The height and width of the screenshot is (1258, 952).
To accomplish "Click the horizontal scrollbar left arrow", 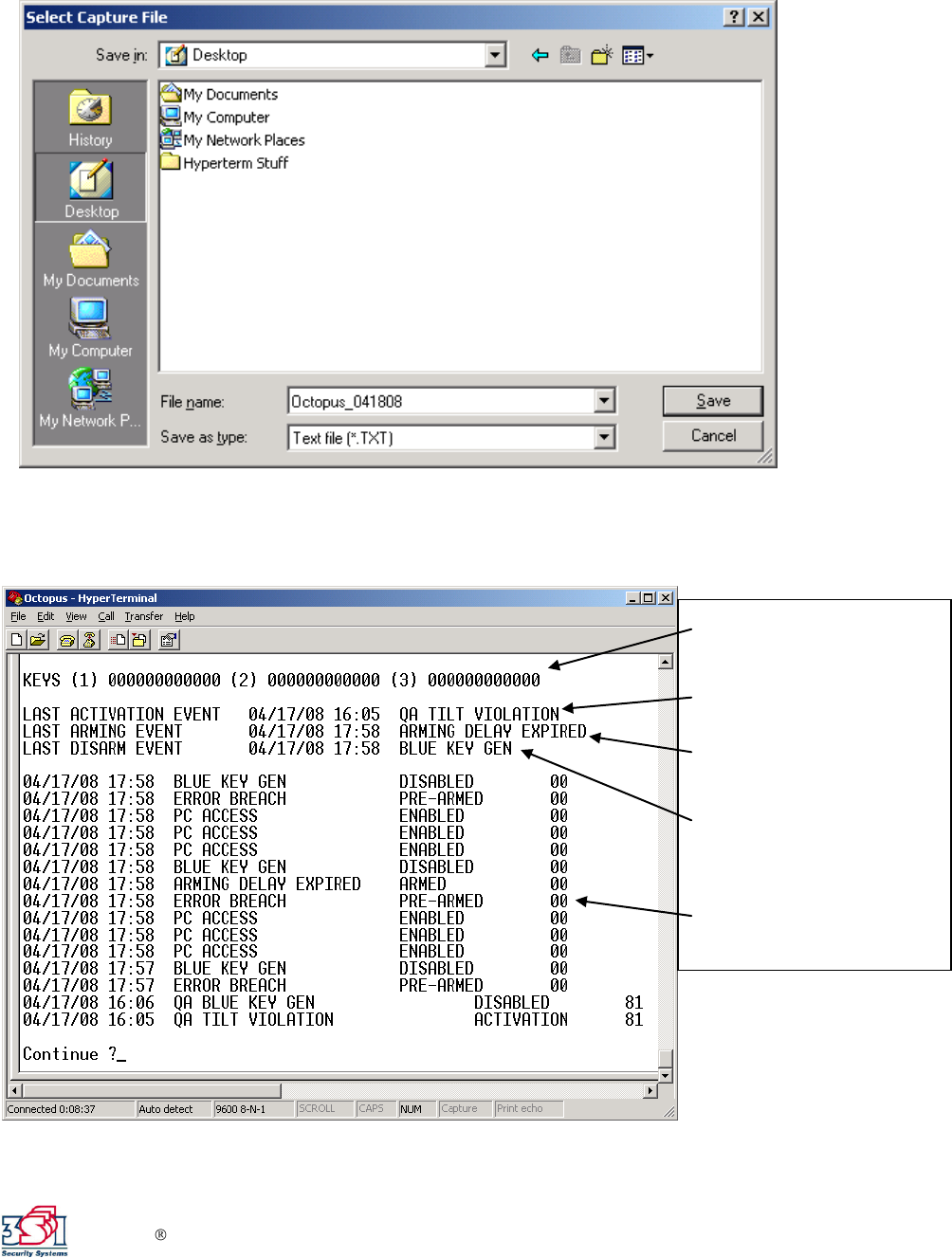I will [15, 1091].
